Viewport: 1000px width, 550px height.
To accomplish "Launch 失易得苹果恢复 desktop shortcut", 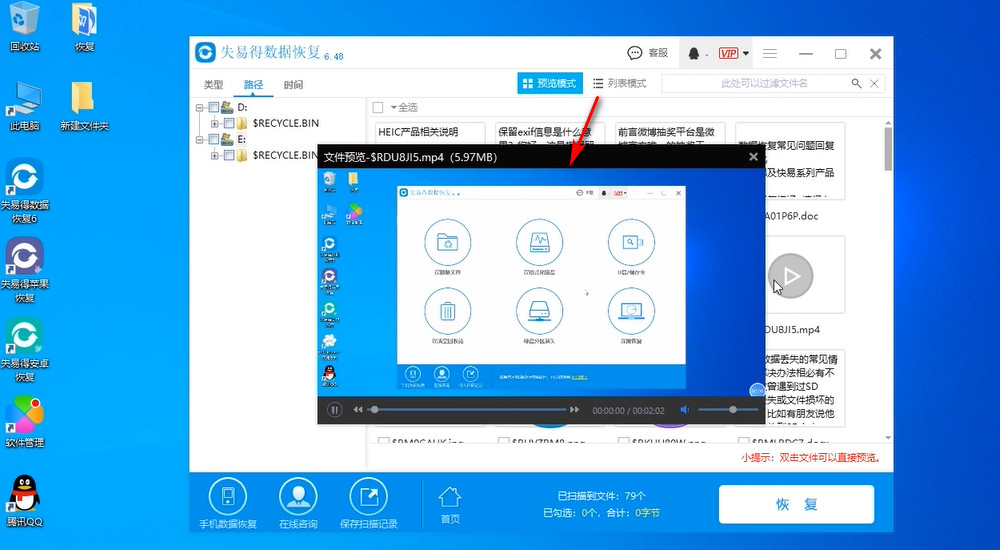I will point(24,271).
